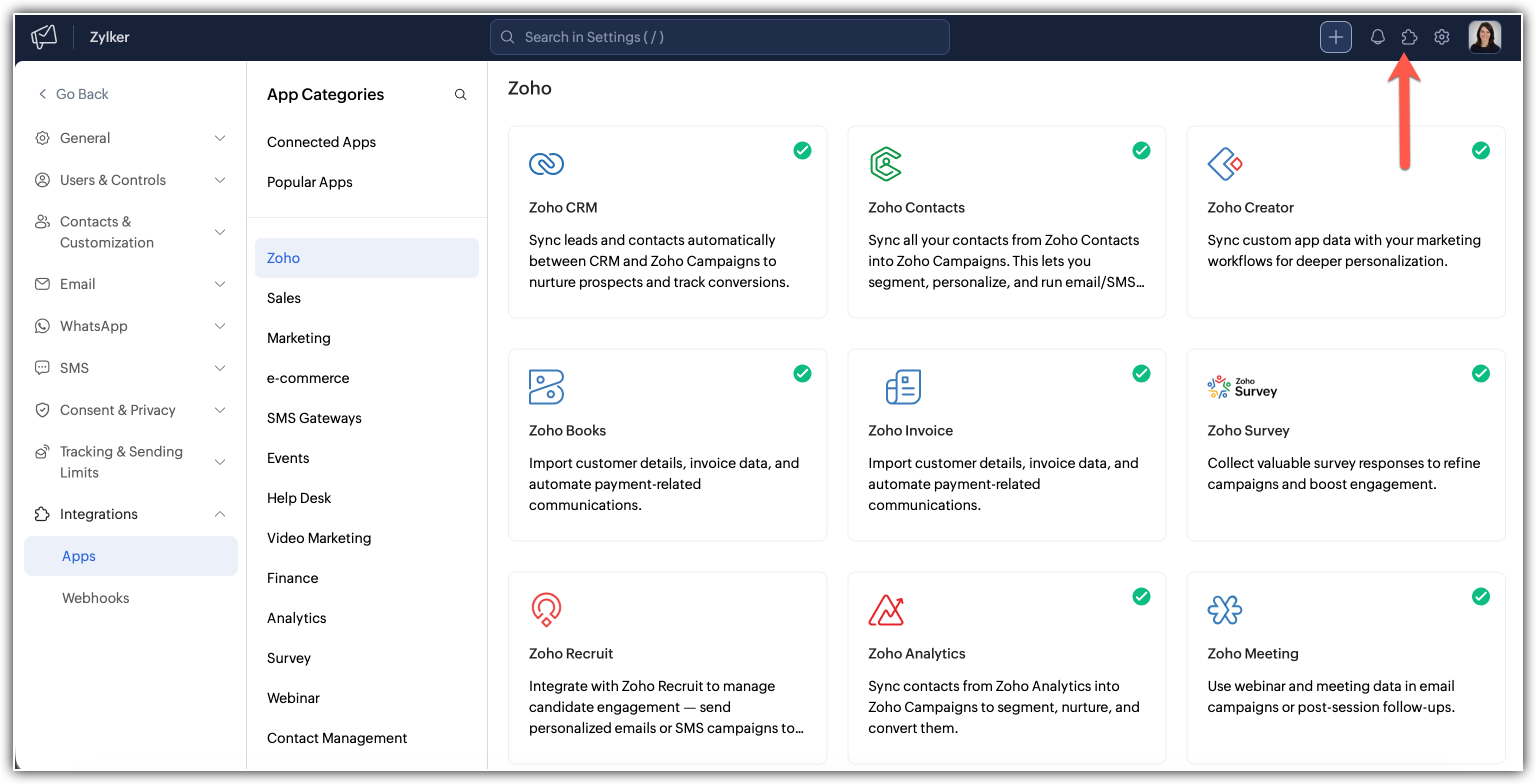Image resolution: width=1536 pixels, height=784 pixels.
Task: Focus the Search in Settings field
Action: (719, 37)
